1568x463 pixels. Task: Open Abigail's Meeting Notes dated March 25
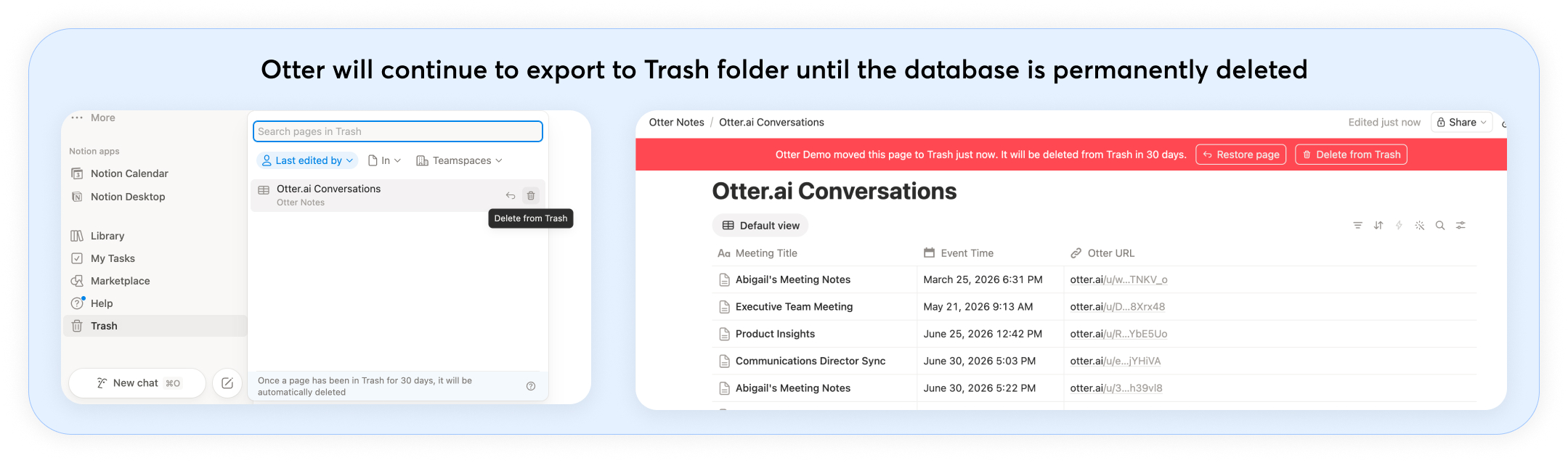[793, 279]
